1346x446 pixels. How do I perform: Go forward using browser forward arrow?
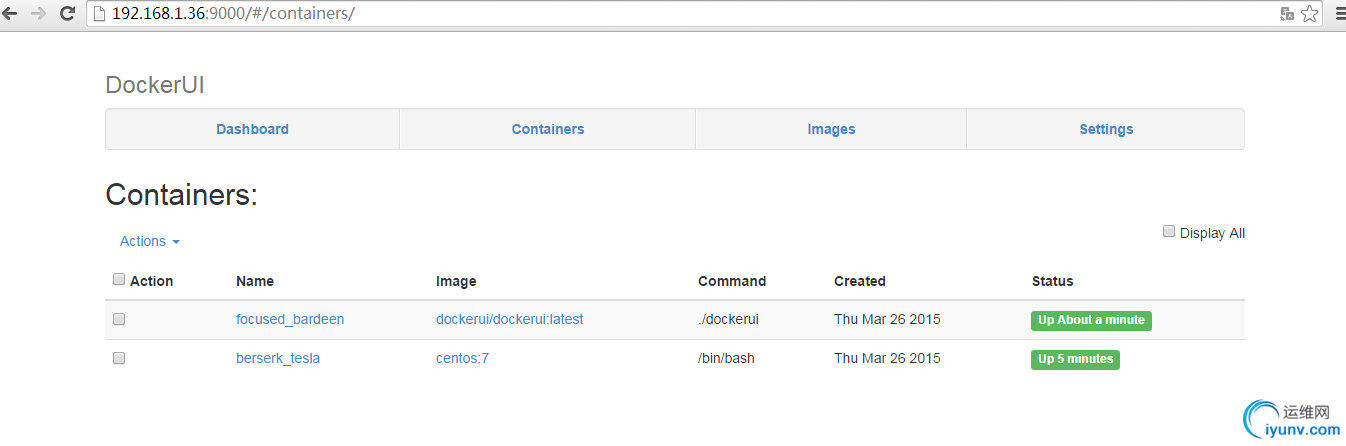click(x=39, y=14)
